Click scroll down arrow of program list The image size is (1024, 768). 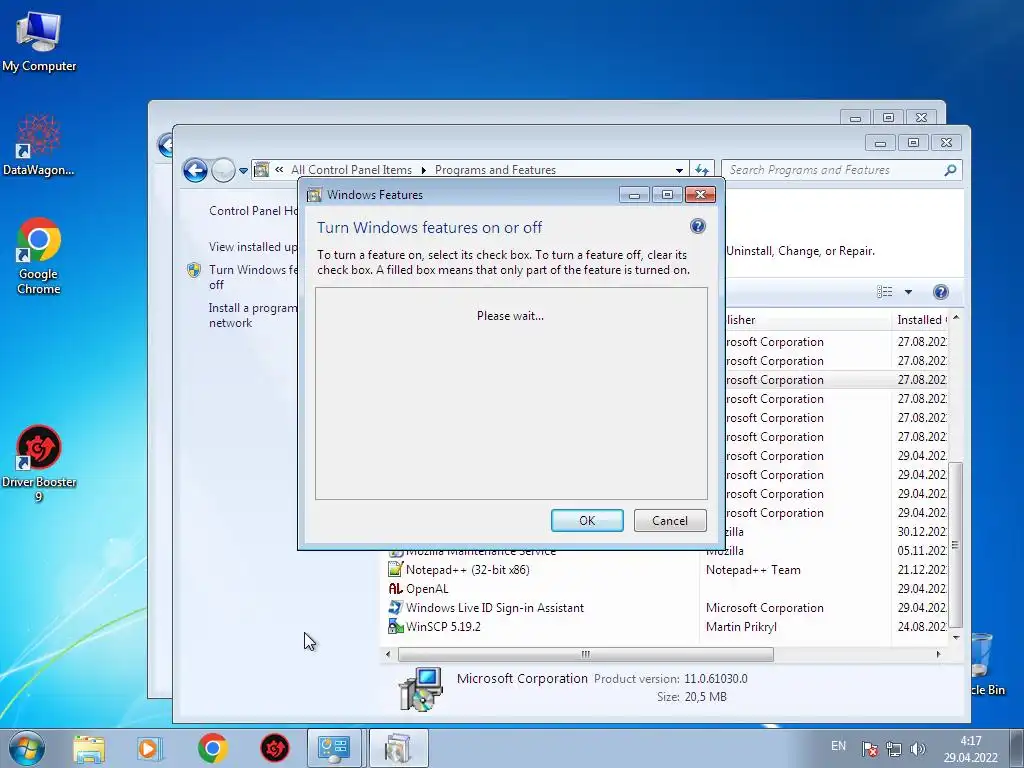point(956,637)
